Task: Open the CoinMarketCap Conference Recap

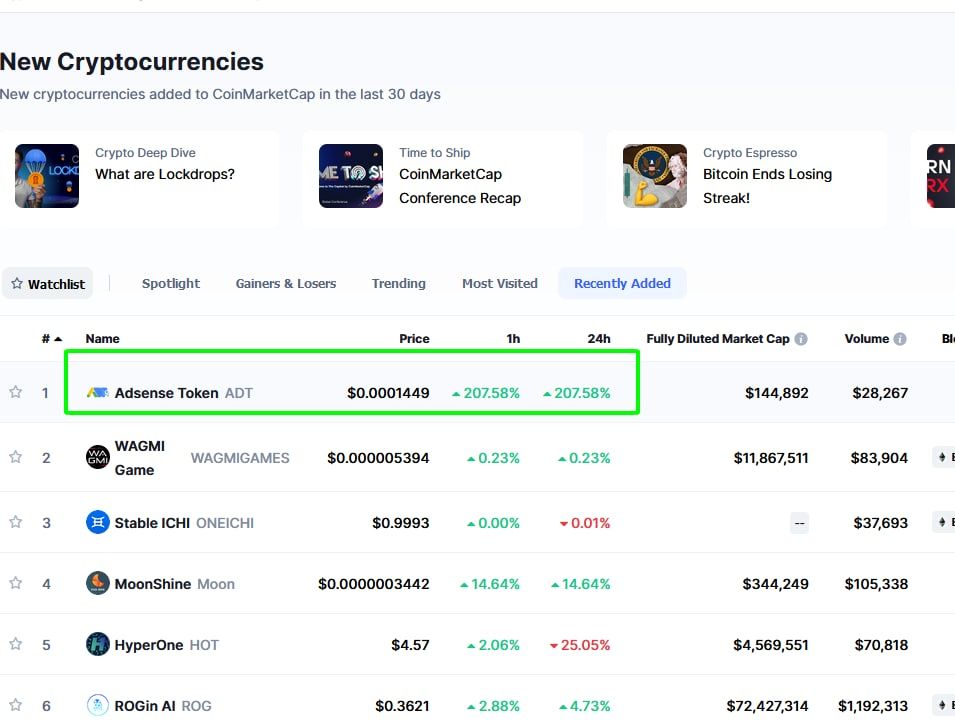Action: [460, 186]
